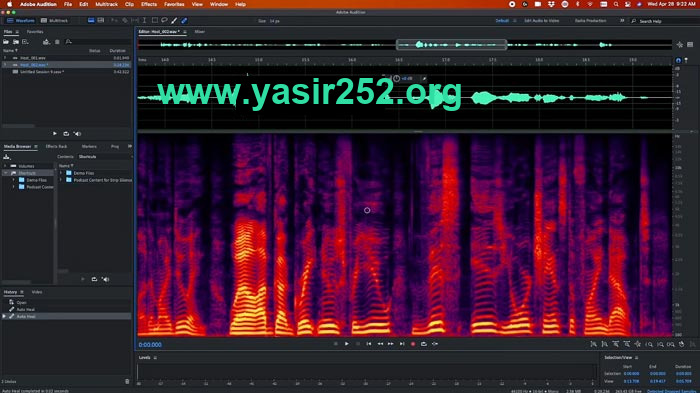The image size is (700, 393).
Task: Expand the Host_001.wav file entry
Action: coord(5,58)
